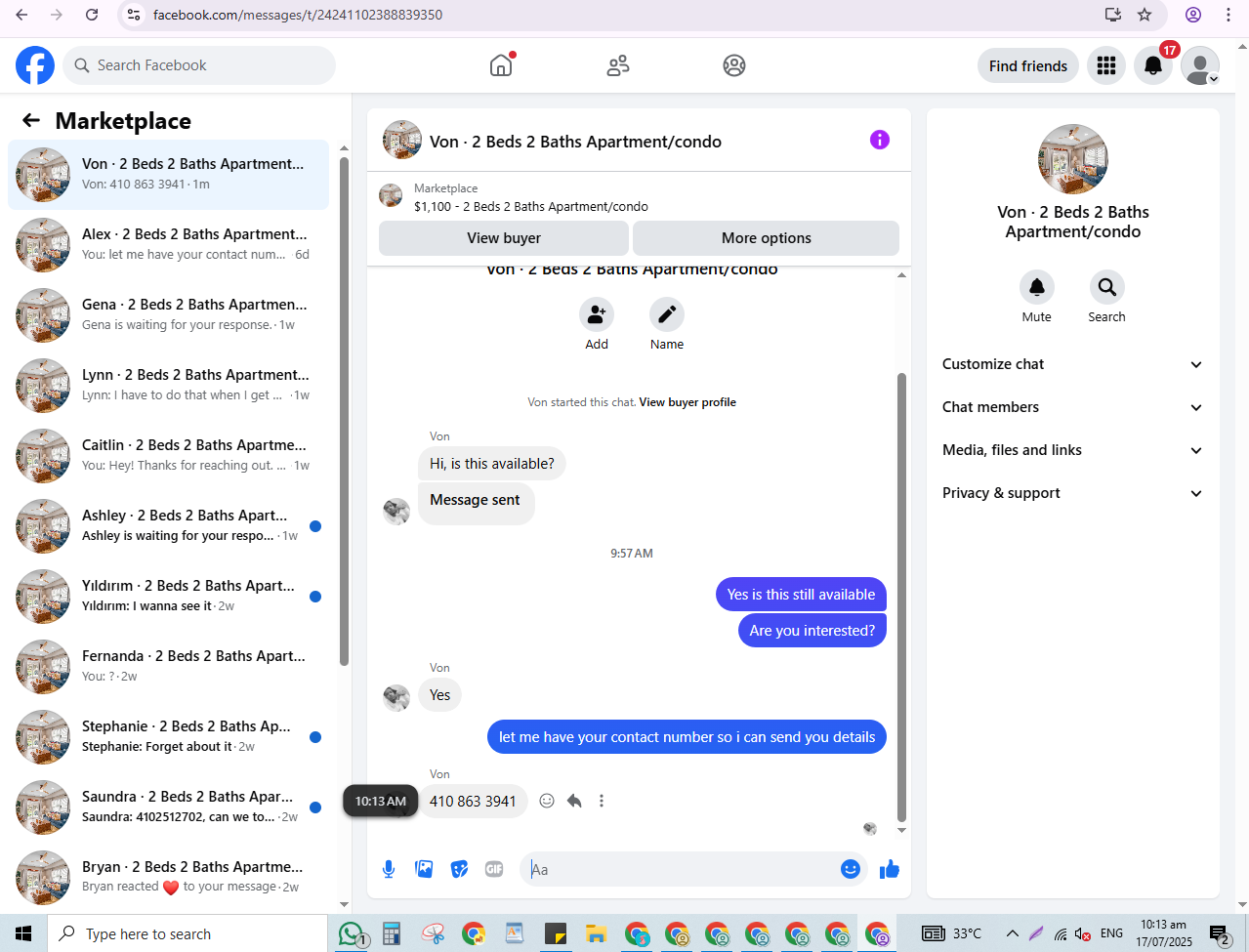Click the 'Are you interested?' message bubble
This screenshot has height=952, width=1249.
pyautogui.click(x=812, y=631)
